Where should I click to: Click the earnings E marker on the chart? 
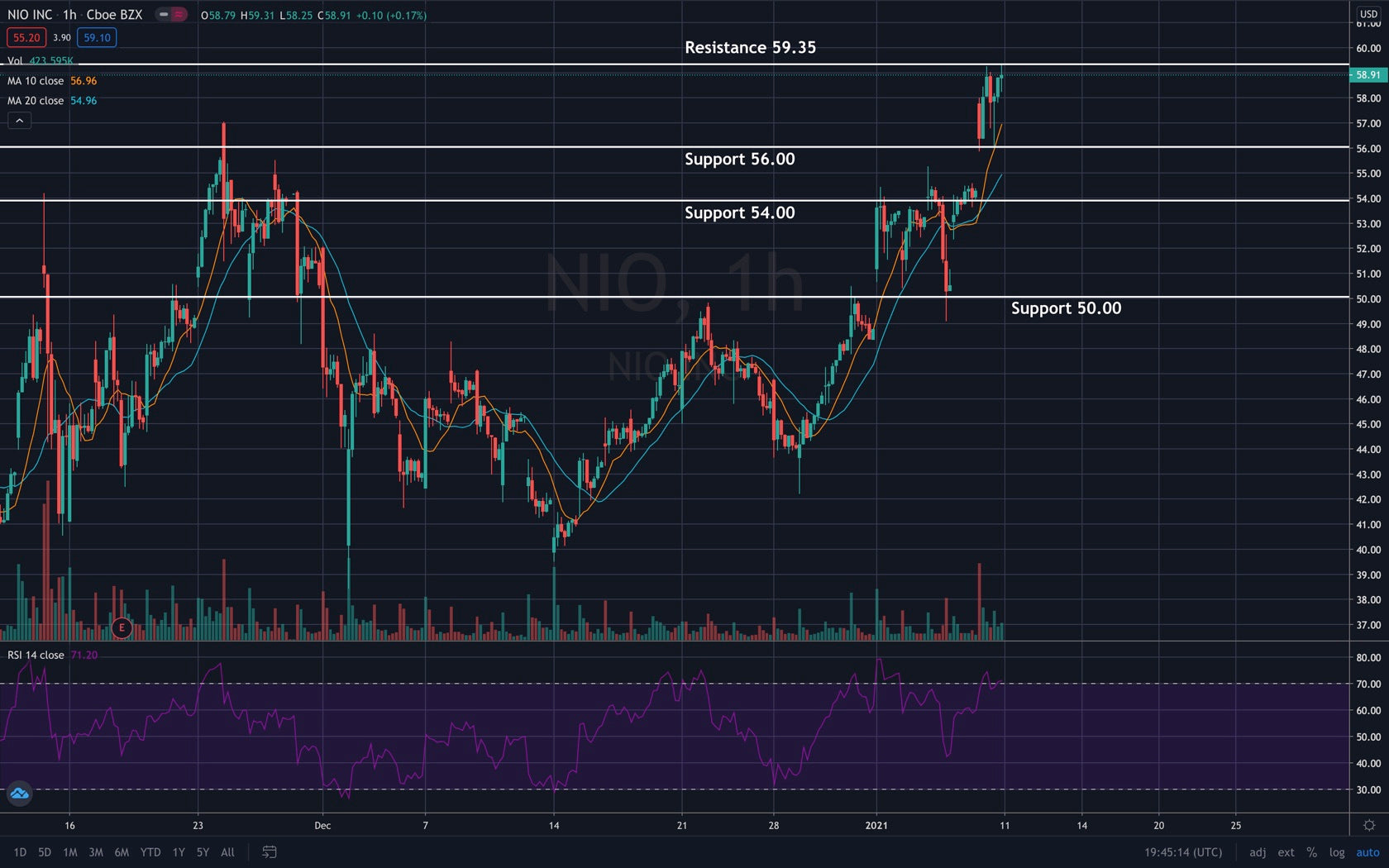[122, 627]
